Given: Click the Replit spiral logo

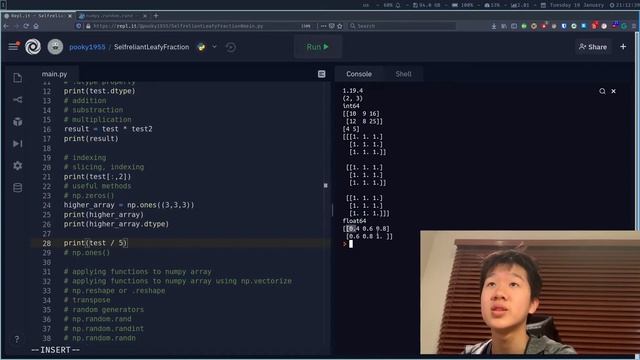Looking at the screenshot, I should click(x=33, y=47).
